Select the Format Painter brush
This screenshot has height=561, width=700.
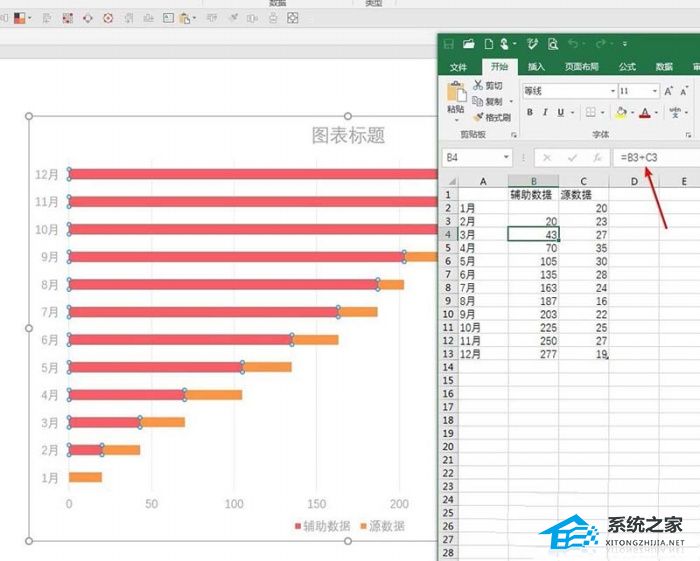pos(479,117)
